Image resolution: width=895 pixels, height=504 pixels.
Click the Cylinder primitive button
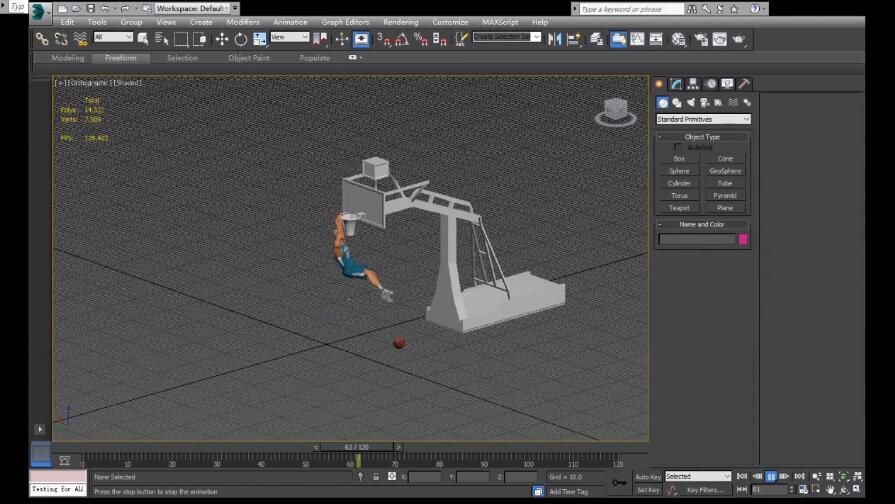pos(679,183)
